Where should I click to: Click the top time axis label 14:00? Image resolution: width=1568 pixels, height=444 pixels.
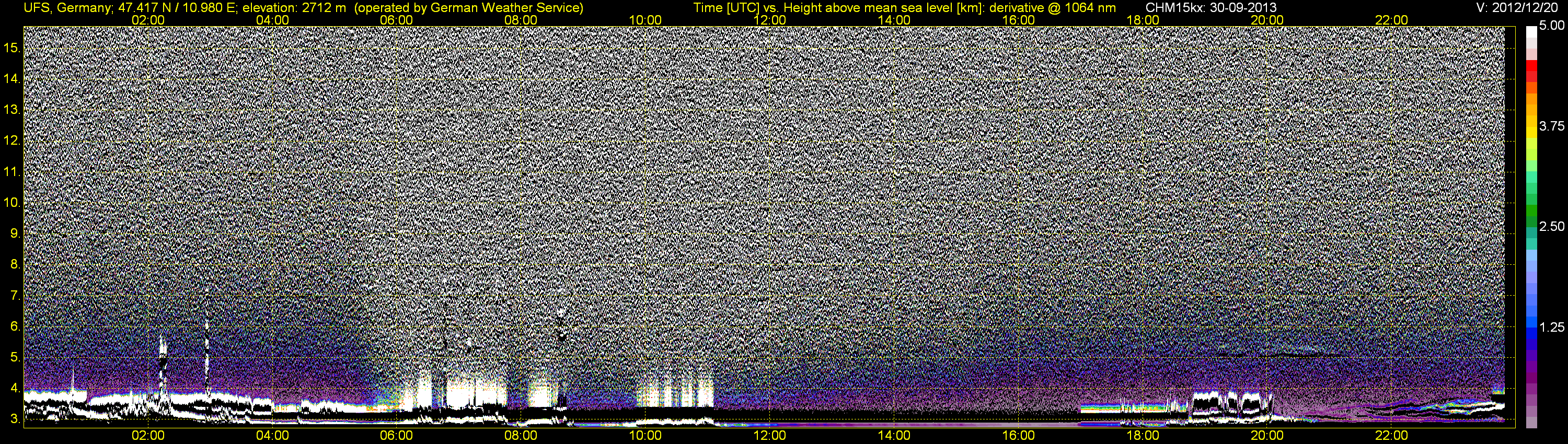(x=894, y=20)
